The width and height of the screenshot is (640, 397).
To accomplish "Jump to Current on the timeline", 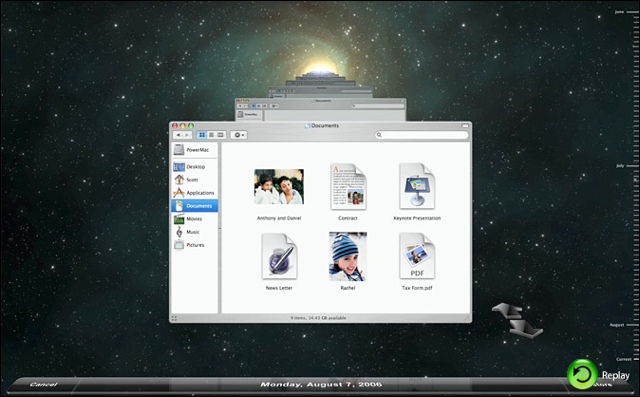I will (x=624, y=359).
